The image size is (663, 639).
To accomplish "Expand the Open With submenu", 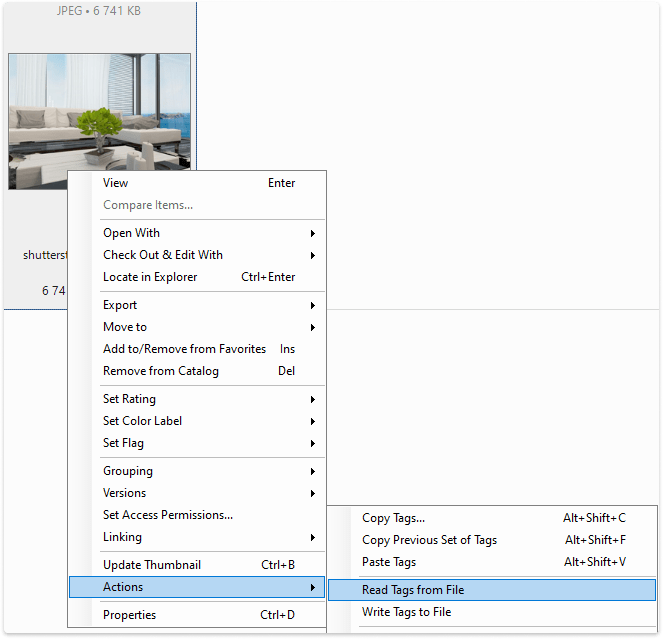I will [131, 233].
